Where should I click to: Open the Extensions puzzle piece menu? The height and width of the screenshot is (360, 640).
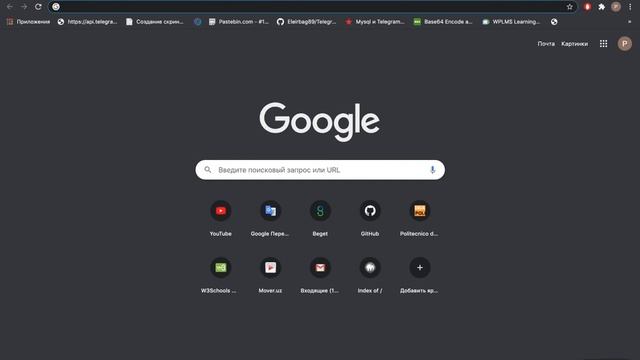(602, 7)
